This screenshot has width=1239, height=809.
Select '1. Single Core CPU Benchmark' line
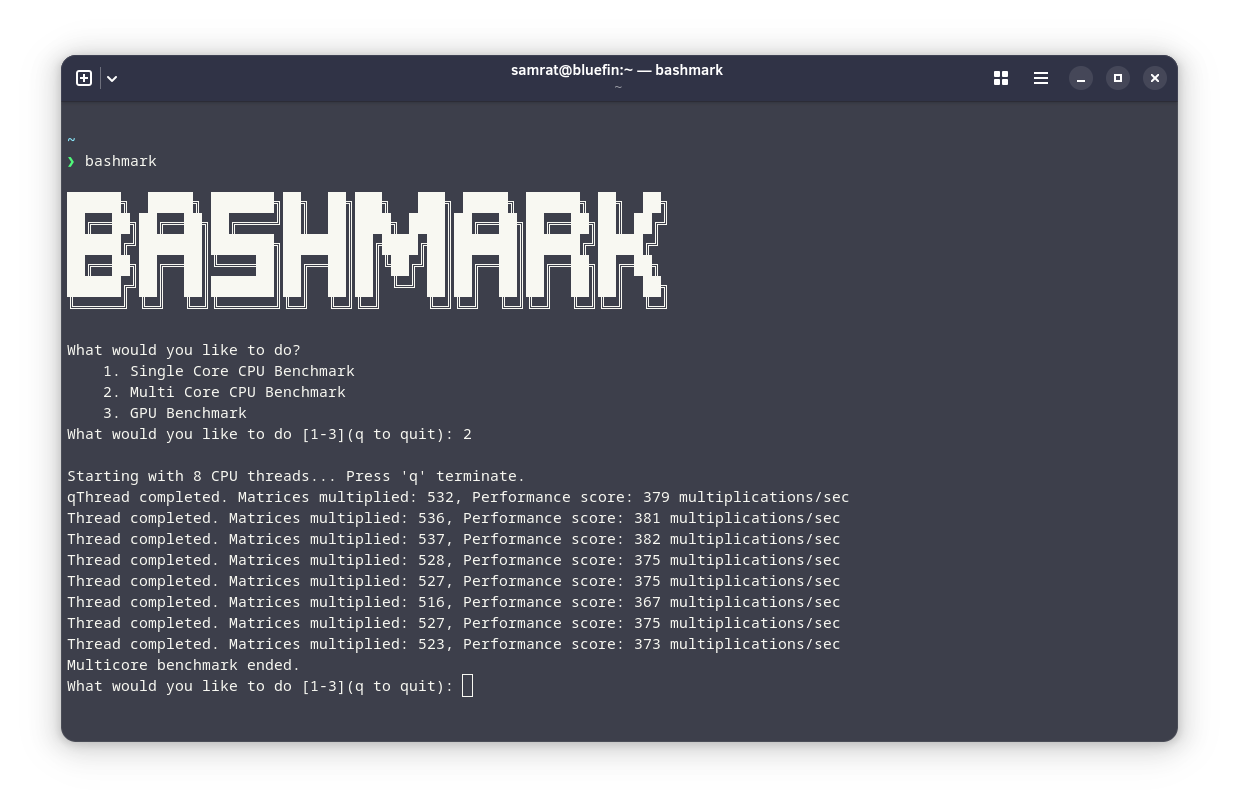(x=229, y=371)
